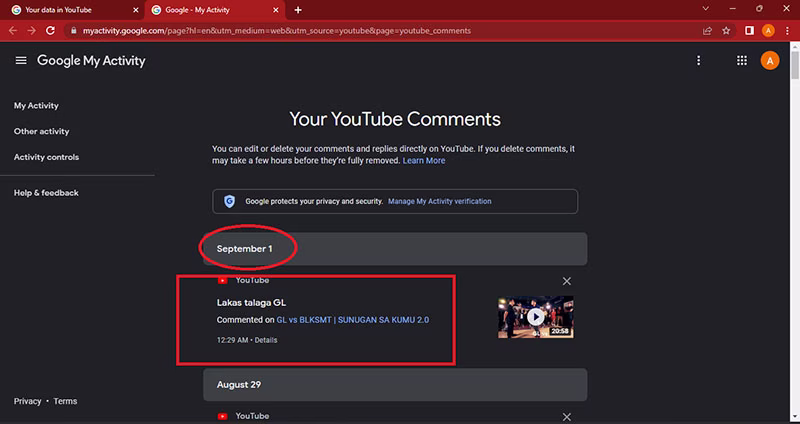800x424 pixels.
Task: Click the Lakas talaga GL comment text
Action: click(x=251, y=303)
